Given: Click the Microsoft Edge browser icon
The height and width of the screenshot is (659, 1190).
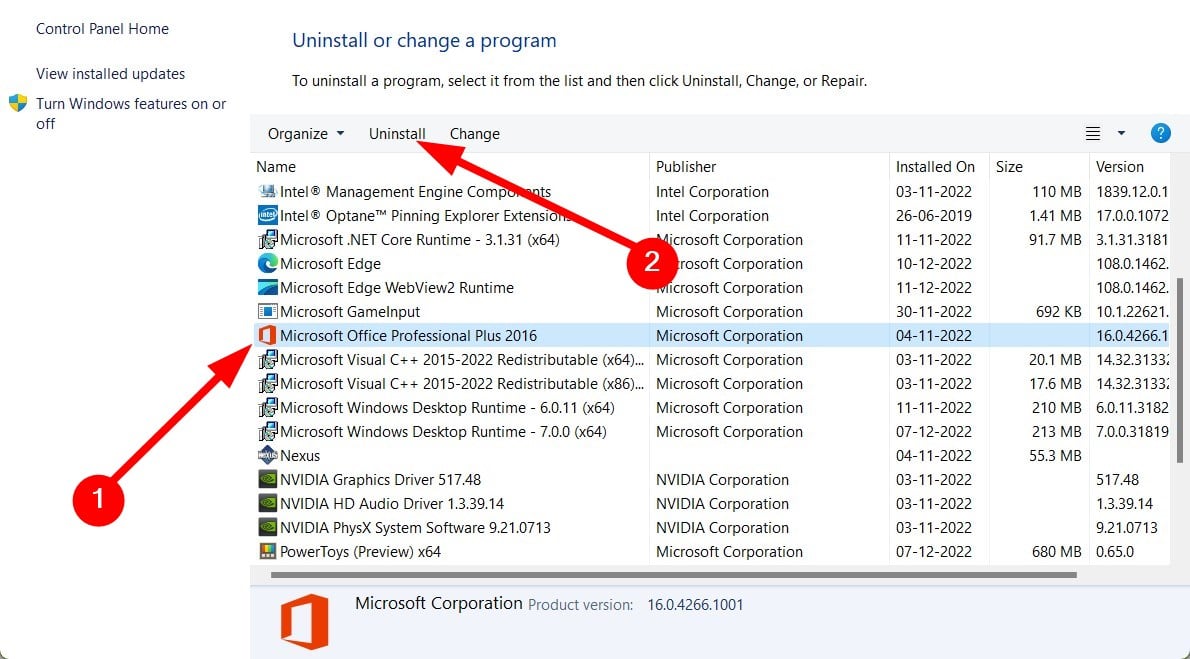Looking at the screenshot, I should coord(267,263).
